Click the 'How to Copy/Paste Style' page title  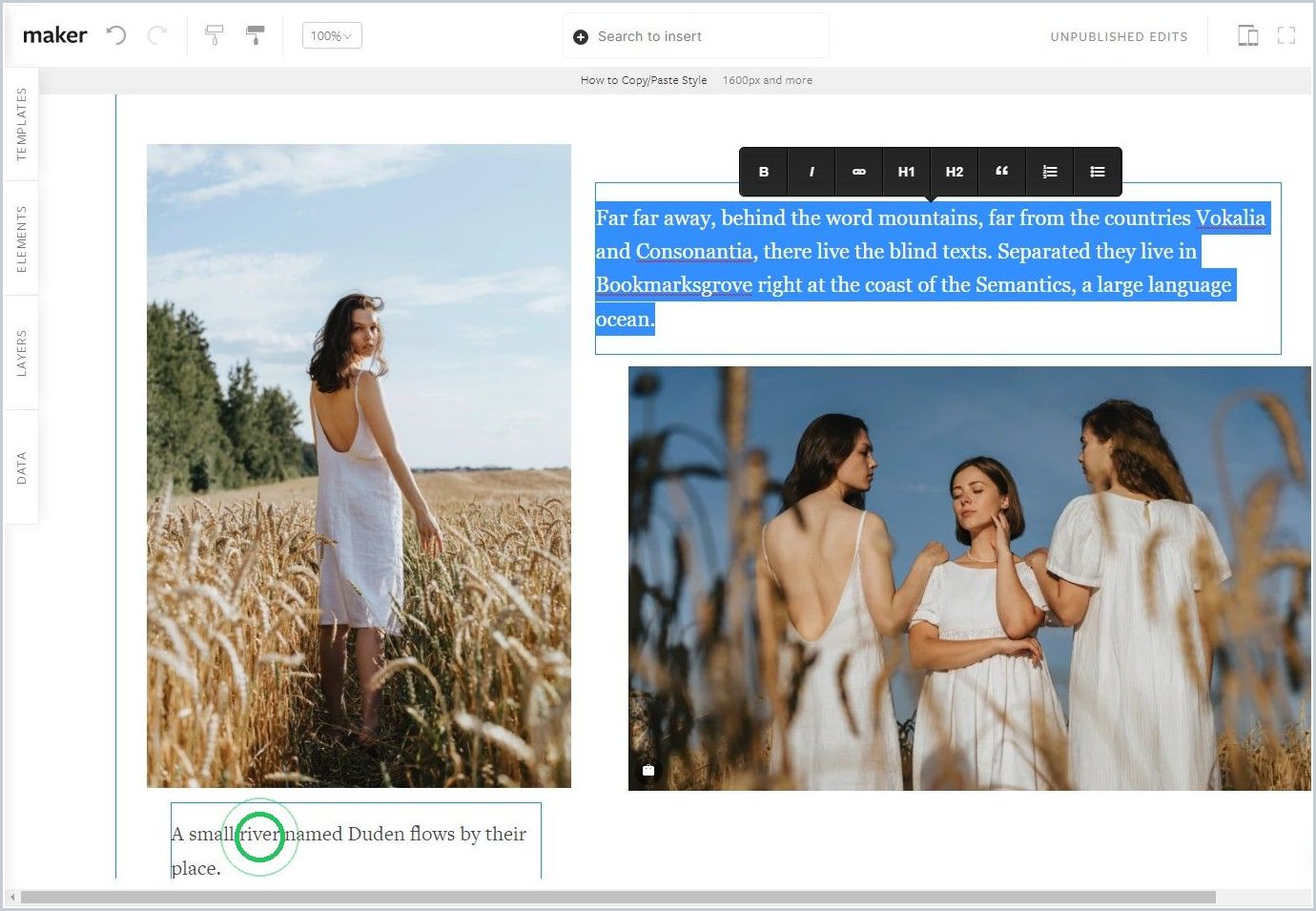(644, 80)
